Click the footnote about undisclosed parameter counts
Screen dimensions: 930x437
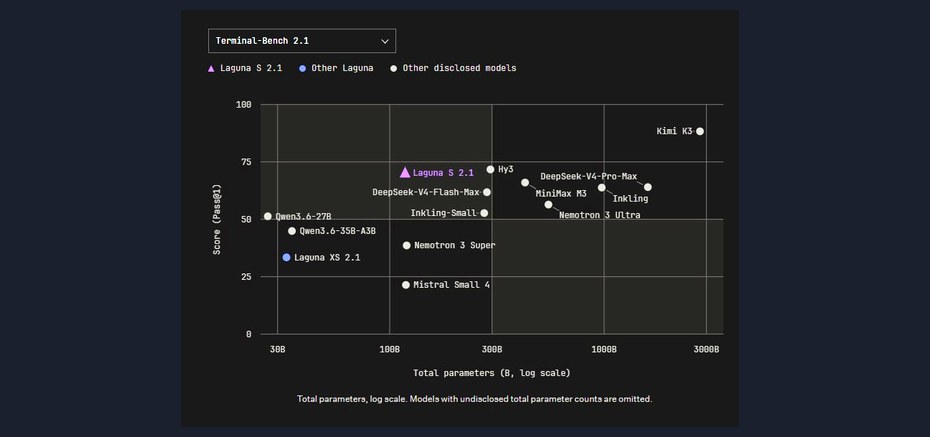(474, 399)
